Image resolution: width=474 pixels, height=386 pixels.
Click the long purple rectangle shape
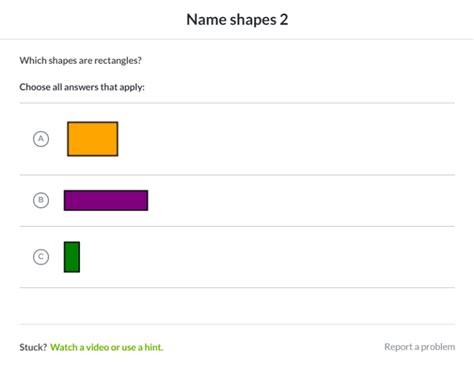pyautogui.click(x=106, y=200)
